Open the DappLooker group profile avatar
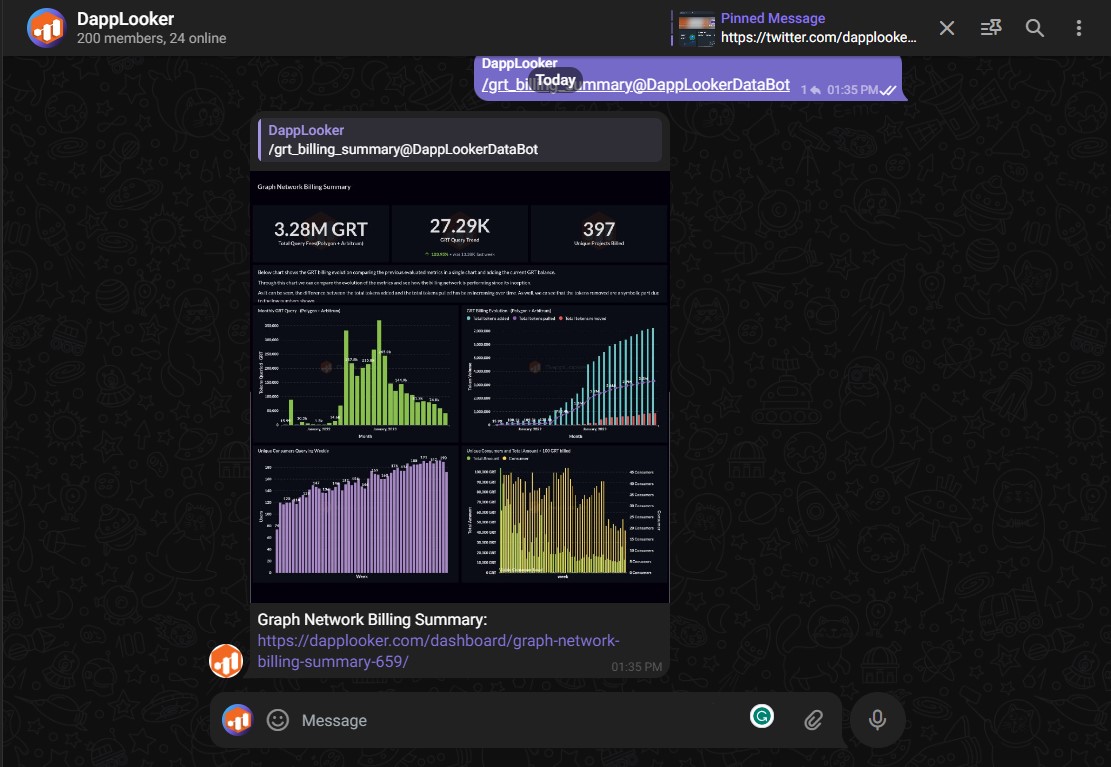The image size is (1111, 767). coord(47,28)
